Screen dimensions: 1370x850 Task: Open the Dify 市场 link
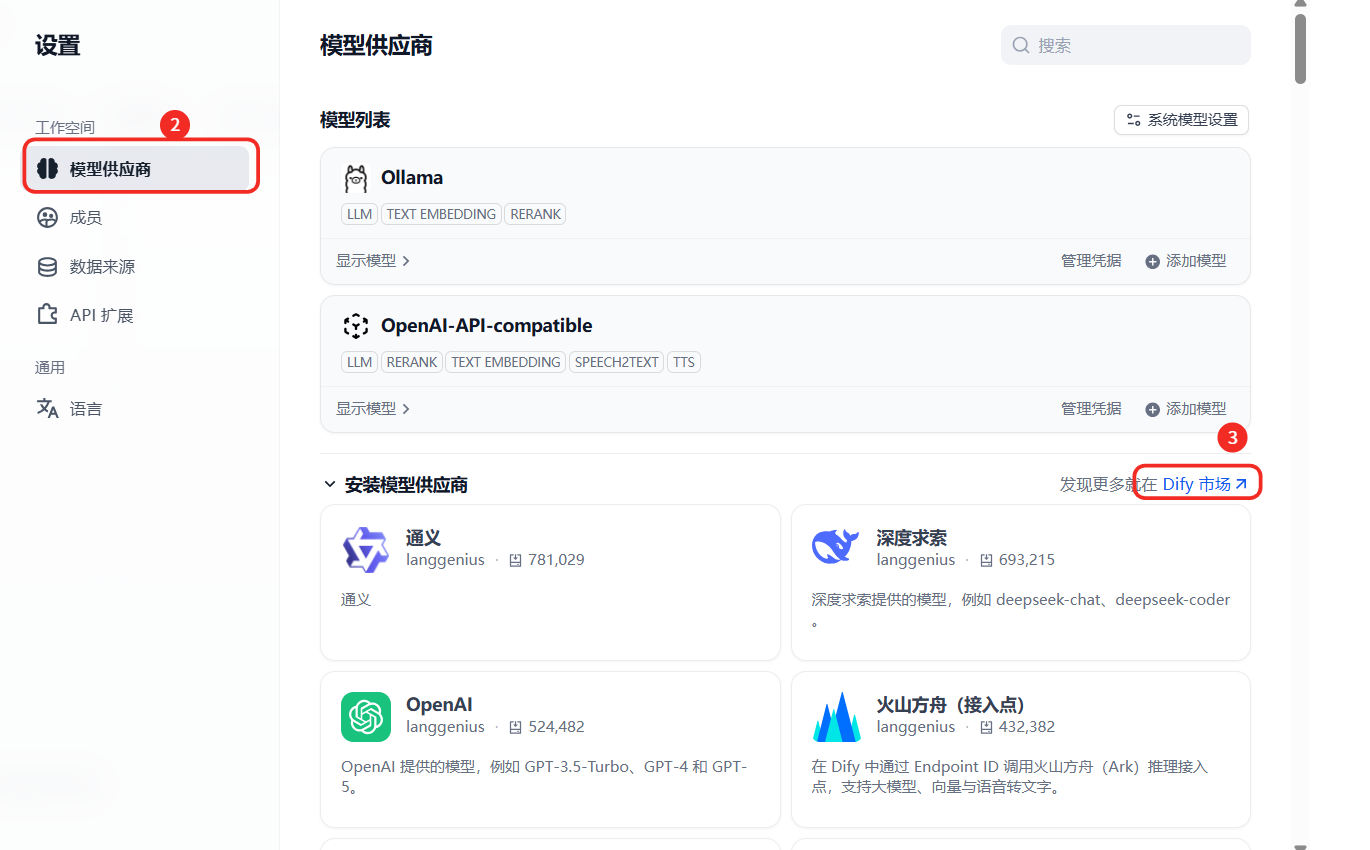click(x=1205, y=484)
